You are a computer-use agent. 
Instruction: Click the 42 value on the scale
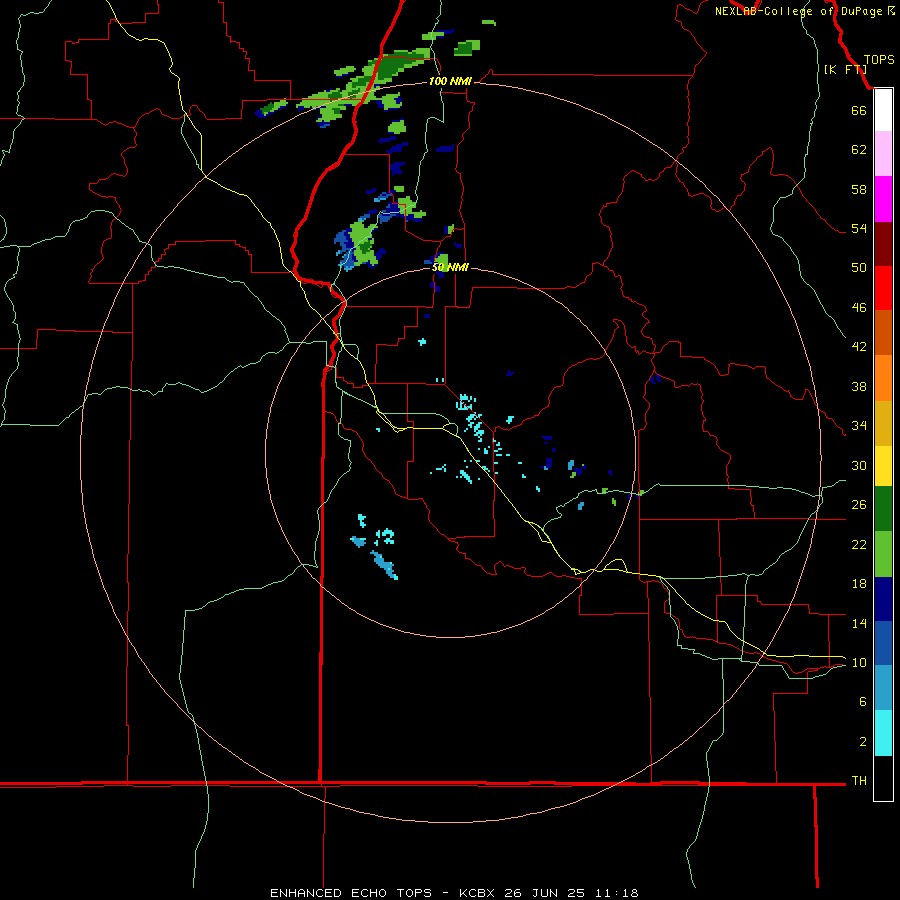[x=859, y=347]
